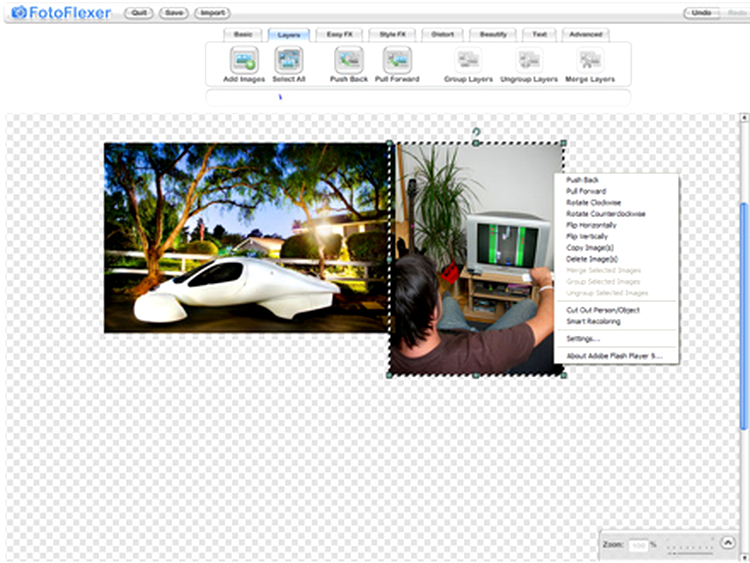
Task: Click top-right resize handle of selected photo
Action: pyautogui.click(x=563, y=143)
